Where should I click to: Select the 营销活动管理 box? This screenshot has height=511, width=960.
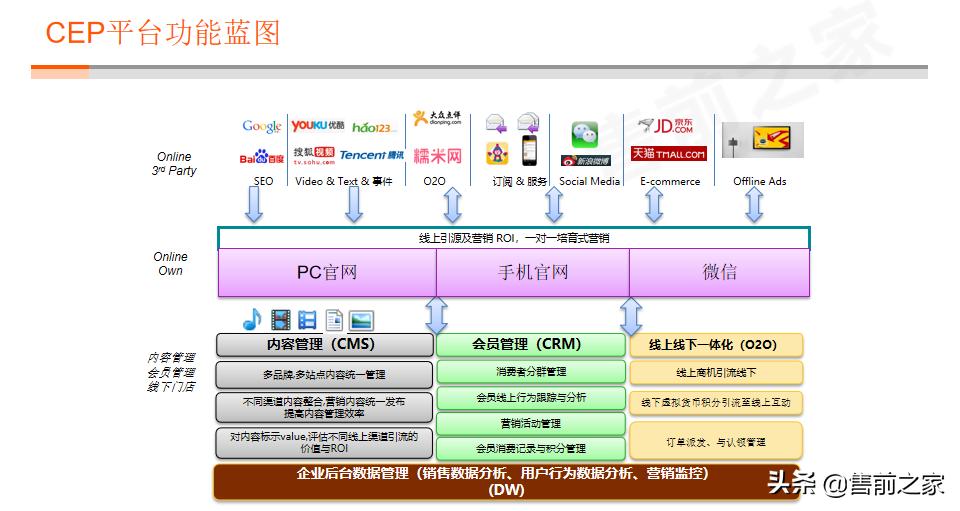click(x=531, y=423)
